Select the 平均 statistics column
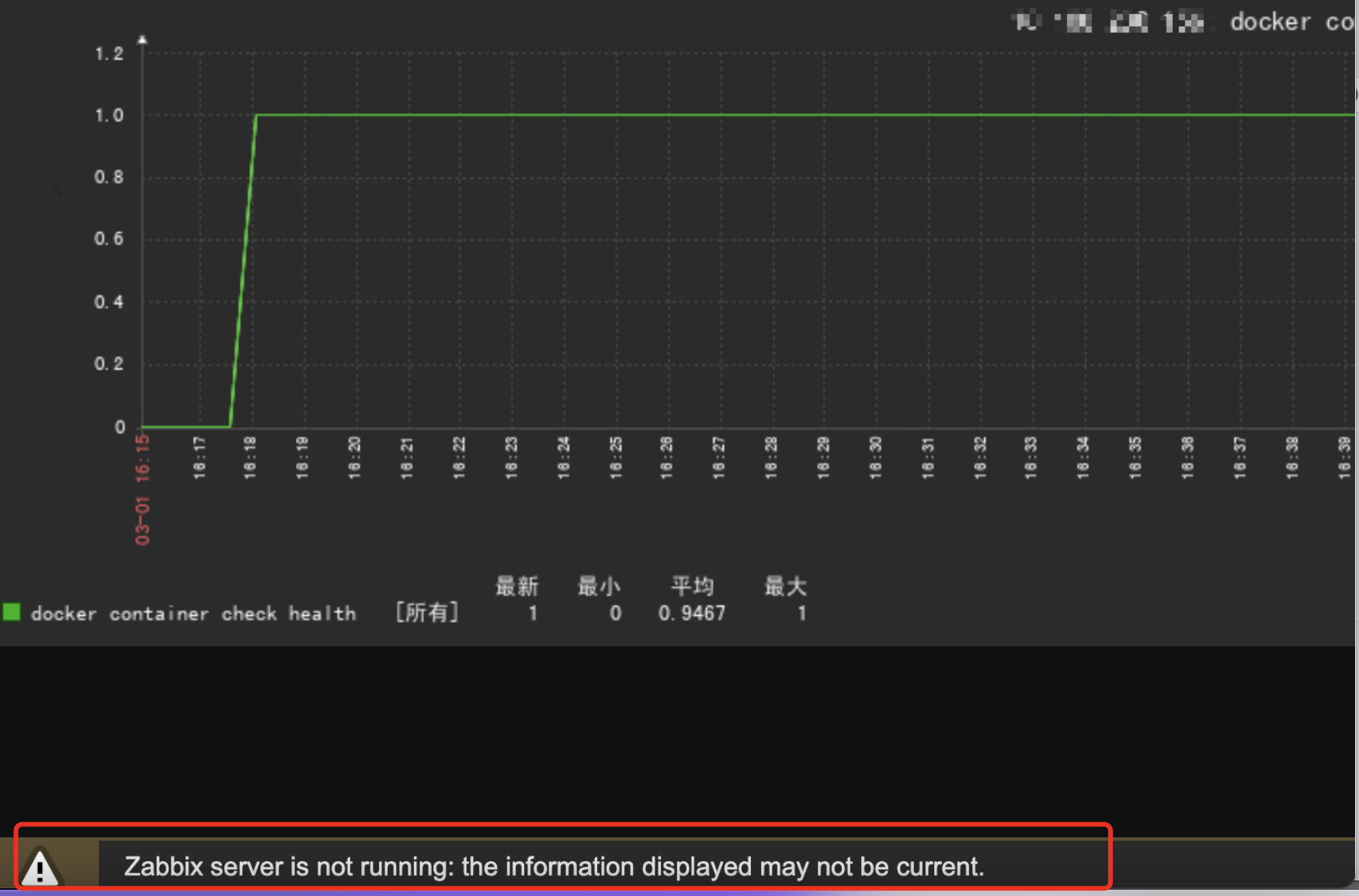Image resolution: width=1359 pixels, height=896 pixels. pyautogui.click(x=692, y=588)
